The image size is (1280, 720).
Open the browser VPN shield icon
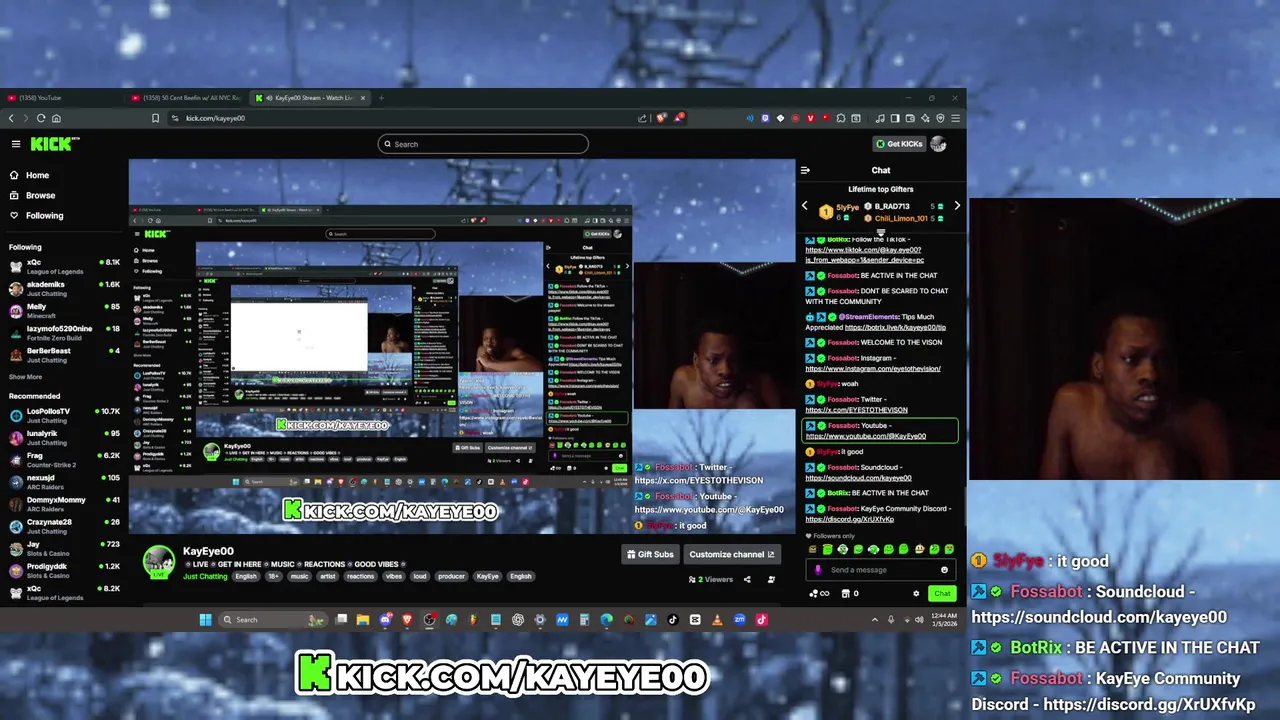(x=940, y=118)
